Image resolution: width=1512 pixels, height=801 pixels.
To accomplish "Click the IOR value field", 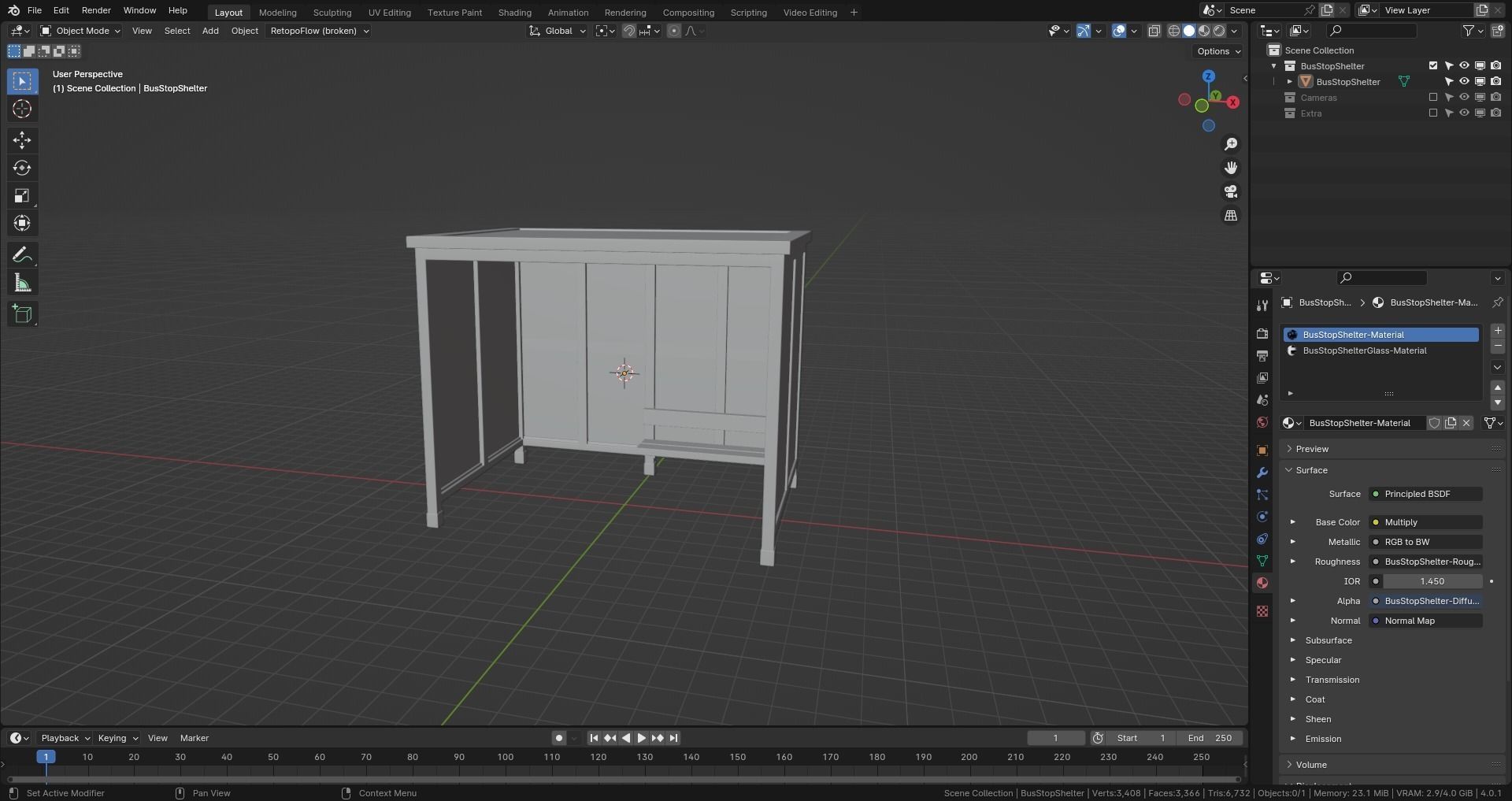I will 1432,581.
